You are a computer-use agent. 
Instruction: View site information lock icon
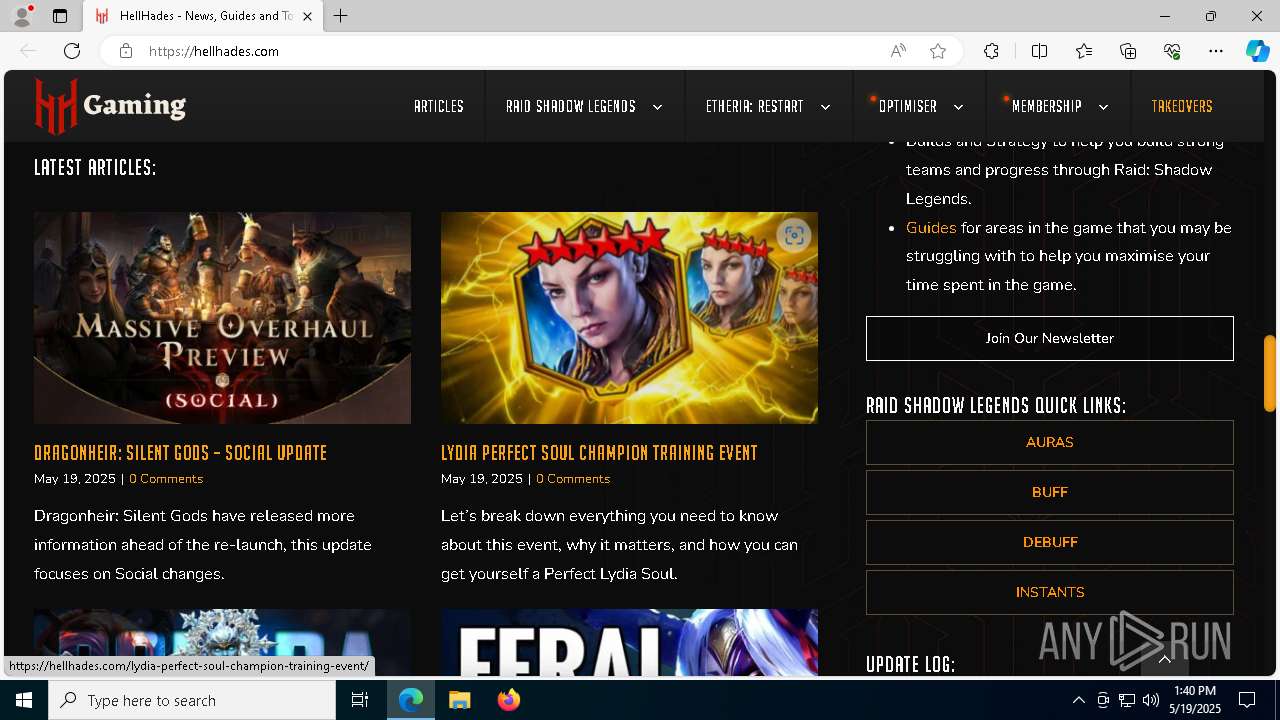[x=126, y=51]
